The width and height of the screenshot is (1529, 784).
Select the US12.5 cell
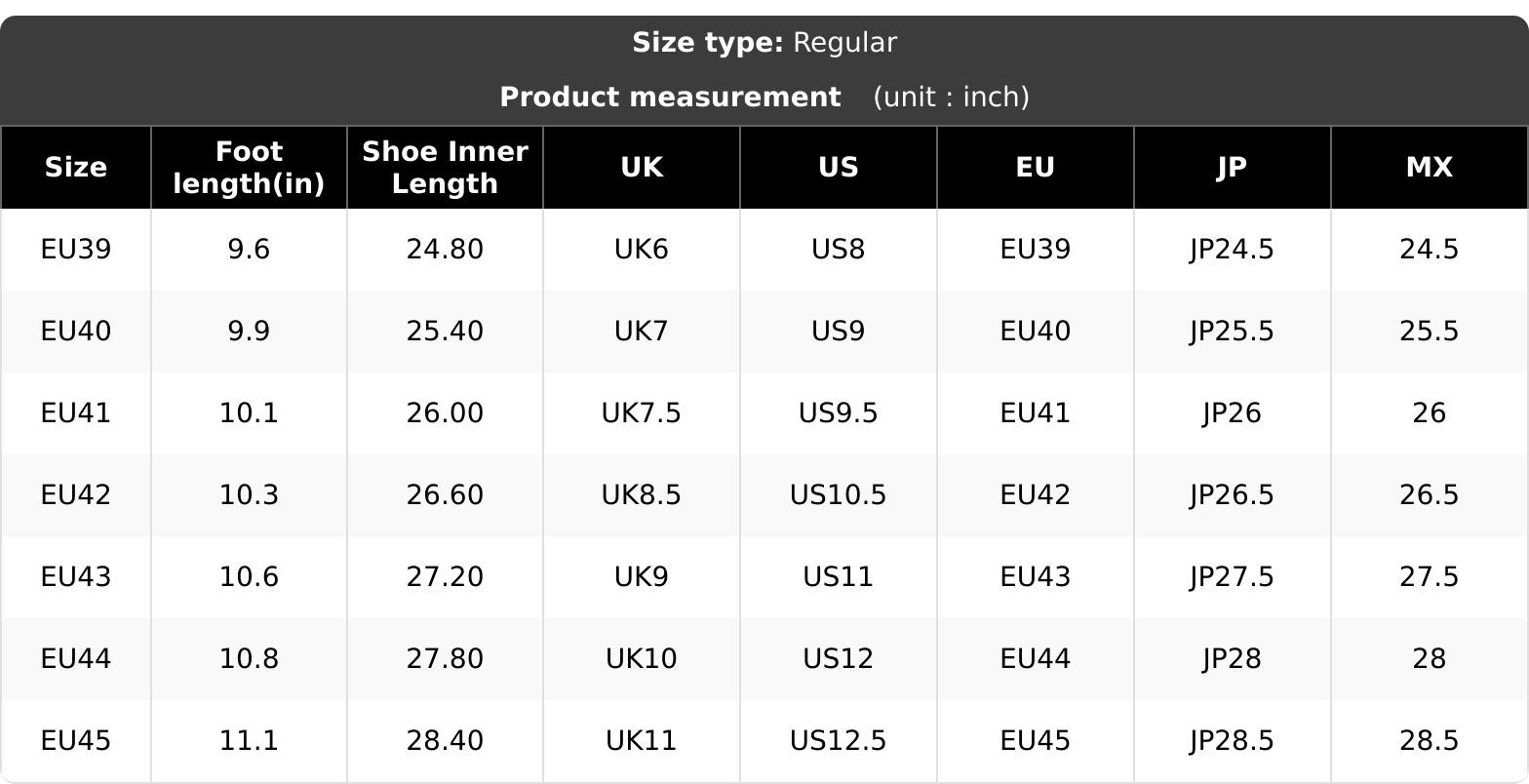(839, 741)
